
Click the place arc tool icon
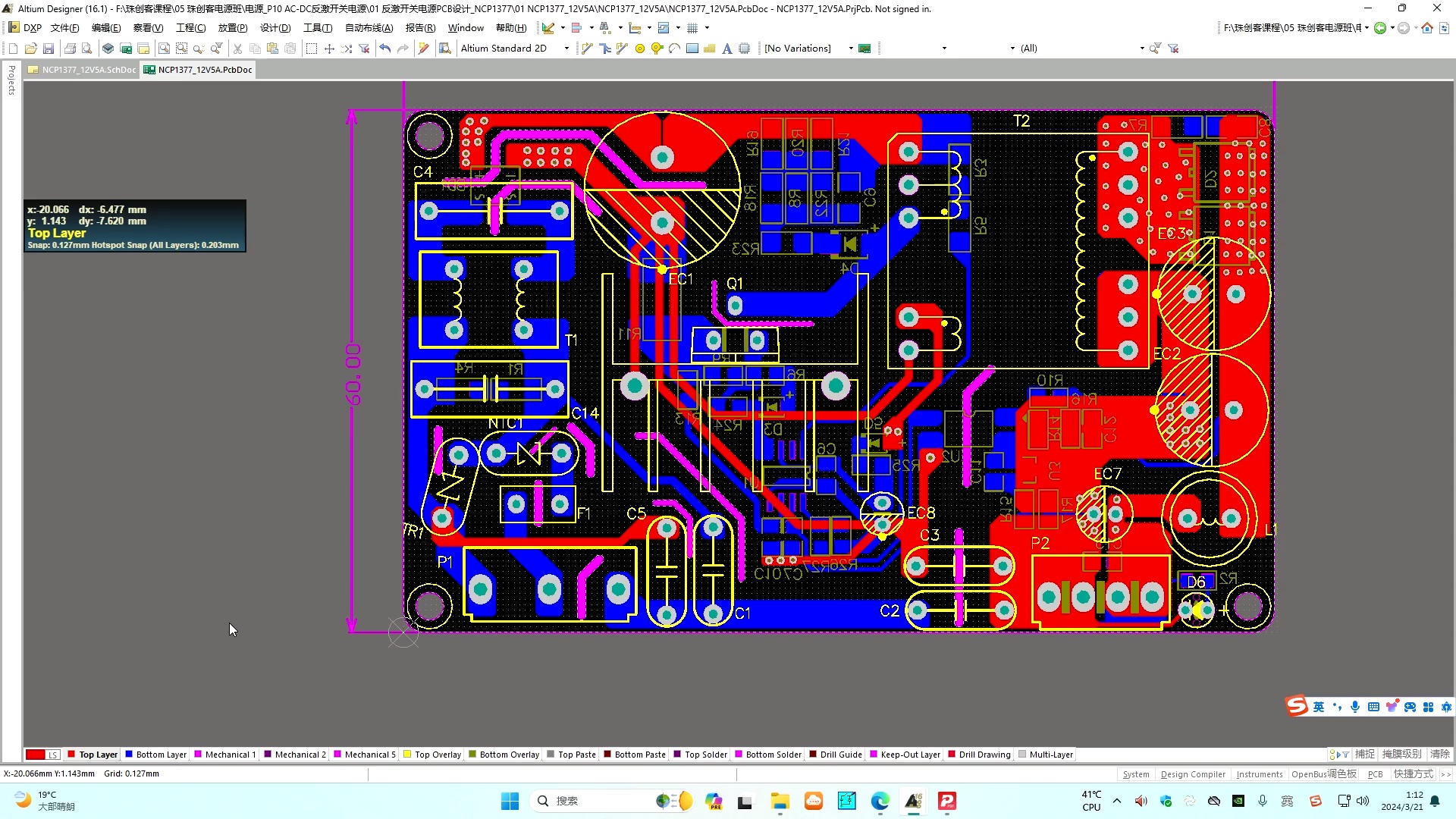coord(674,49)
